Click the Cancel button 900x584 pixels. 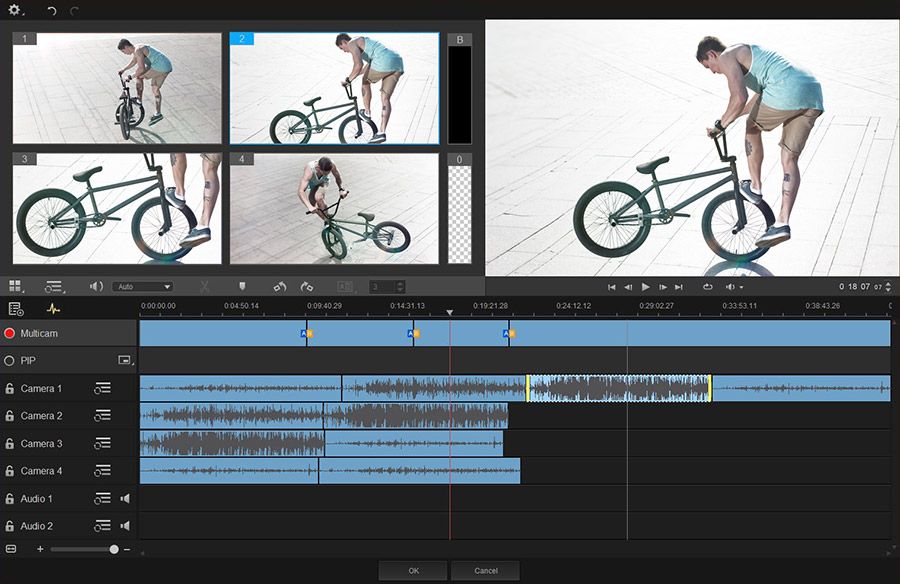pos(486,570)
